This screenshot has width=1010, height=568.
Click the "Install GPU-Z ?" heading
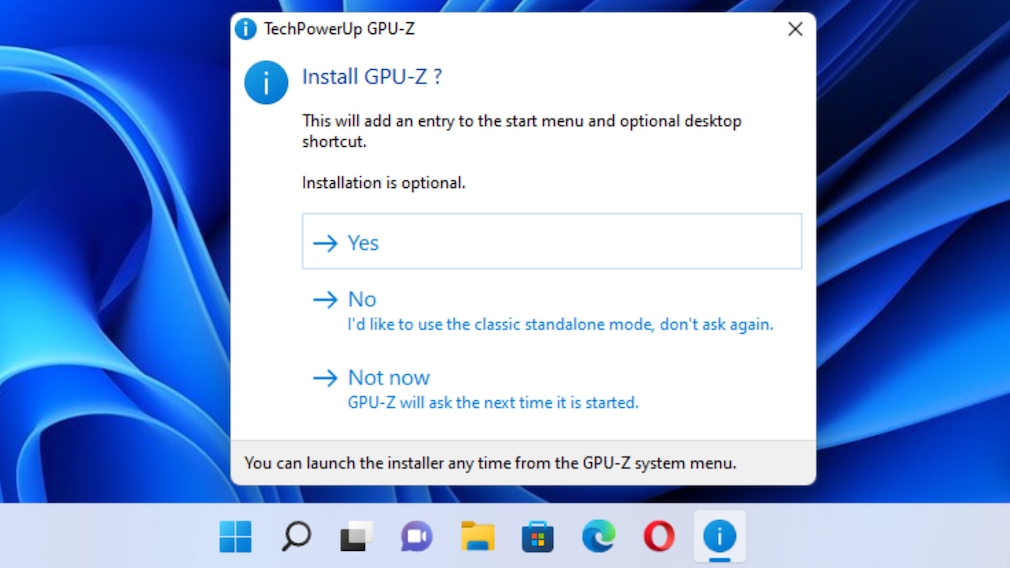(x=372, y=77)
